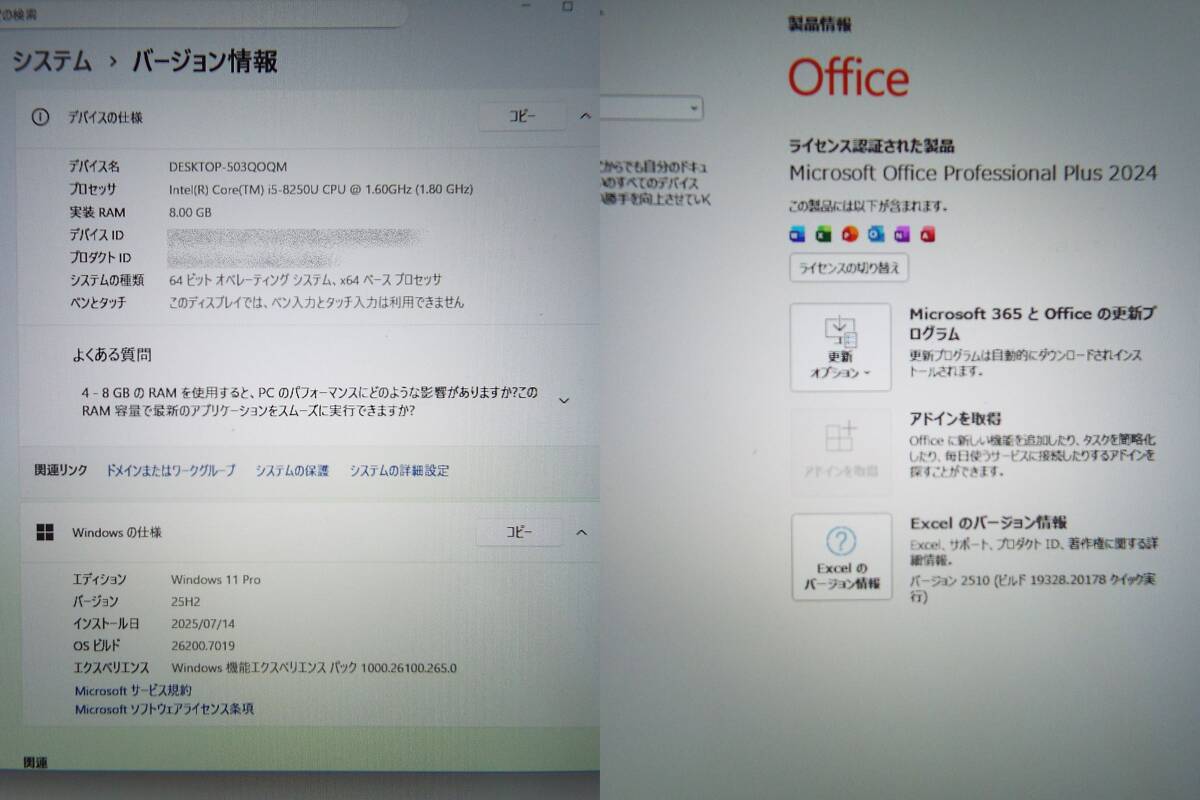
Task: Click the Settings search field at top
Action: click(203, 13)
